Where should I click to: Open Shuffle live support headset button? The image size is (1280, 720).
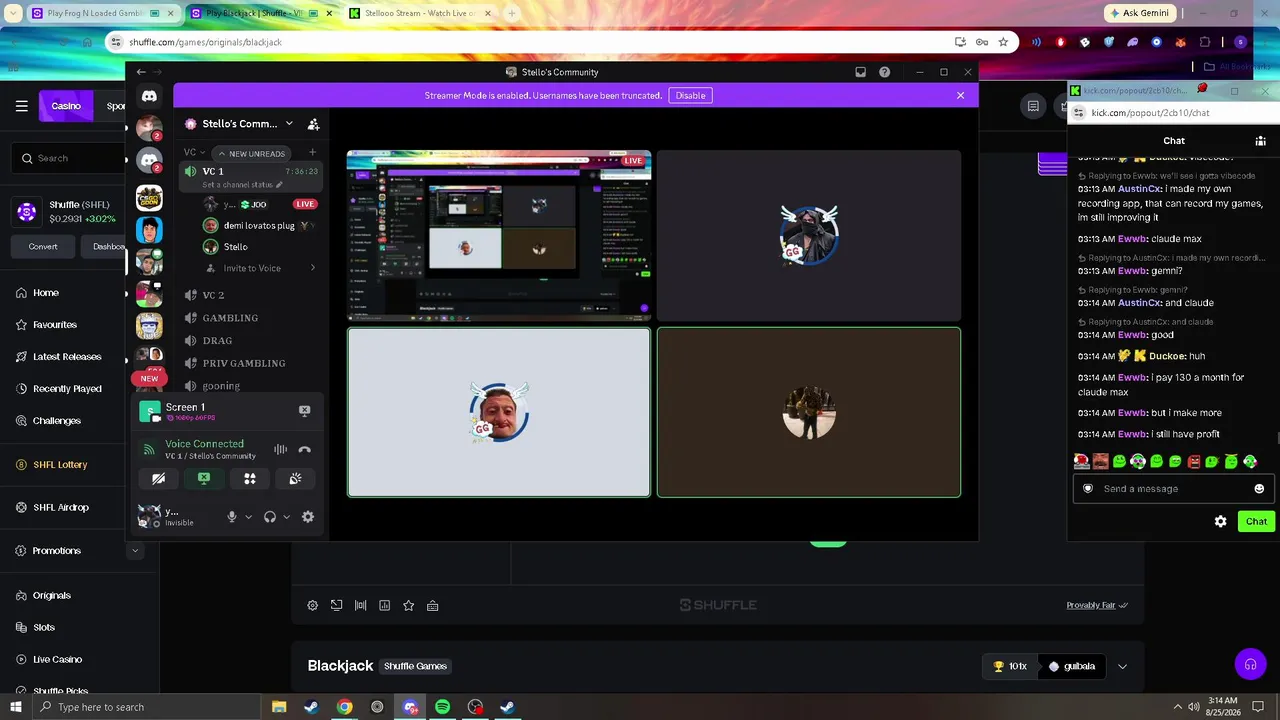click(1249, 665)
